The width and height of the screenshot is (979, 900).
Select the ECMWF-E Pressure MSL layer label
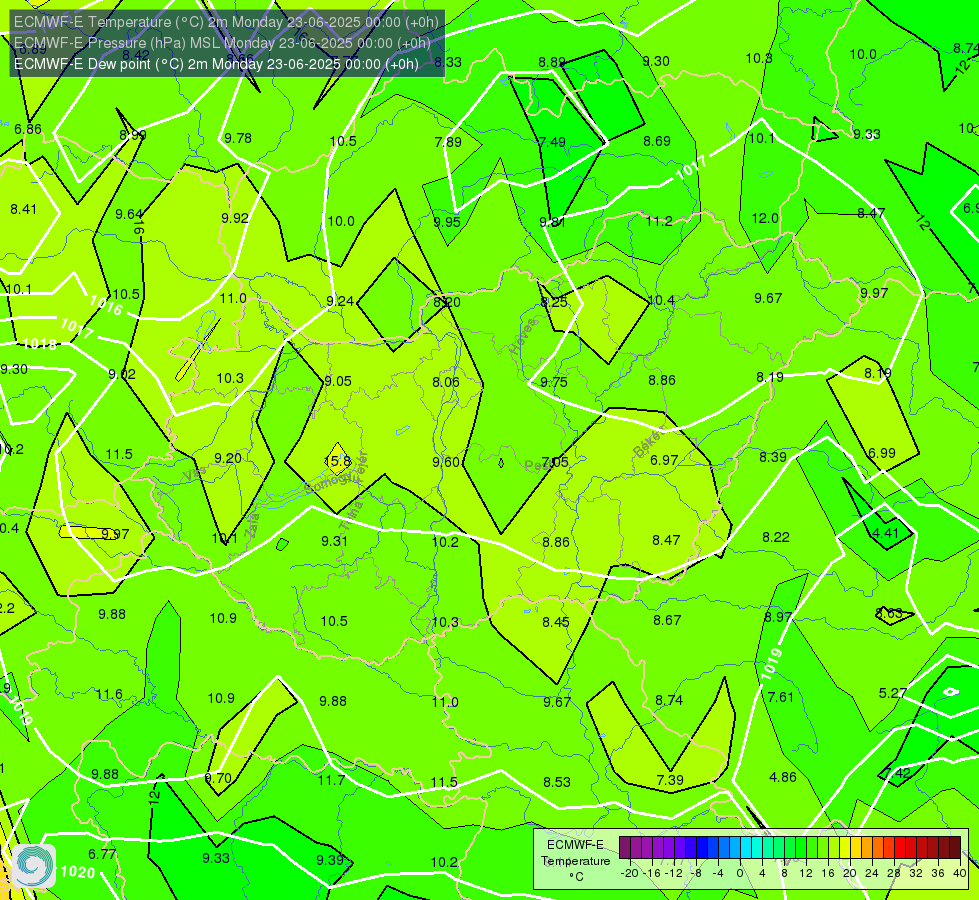222,43
